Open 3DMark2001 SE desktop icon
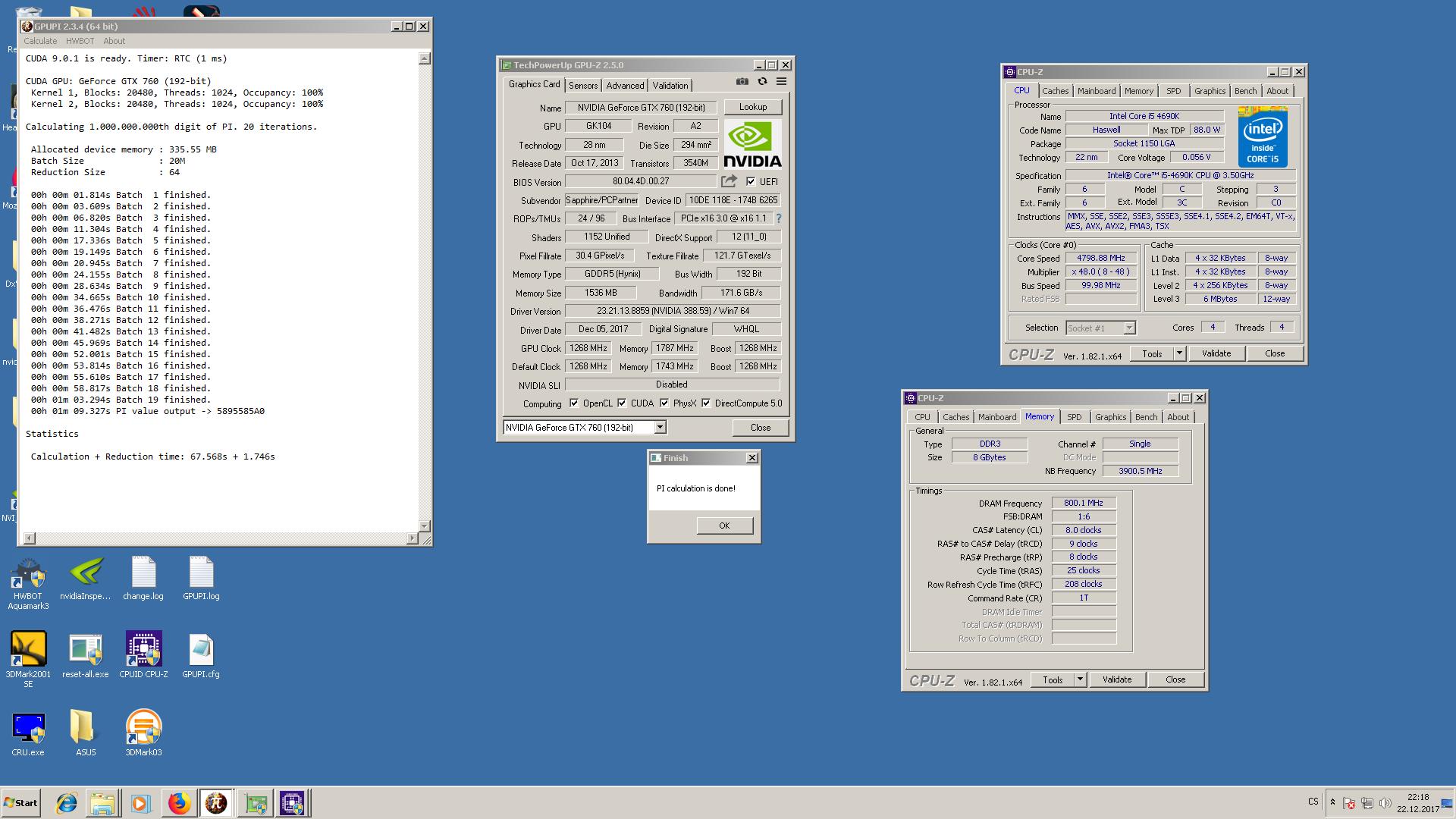 pos(28,660)
